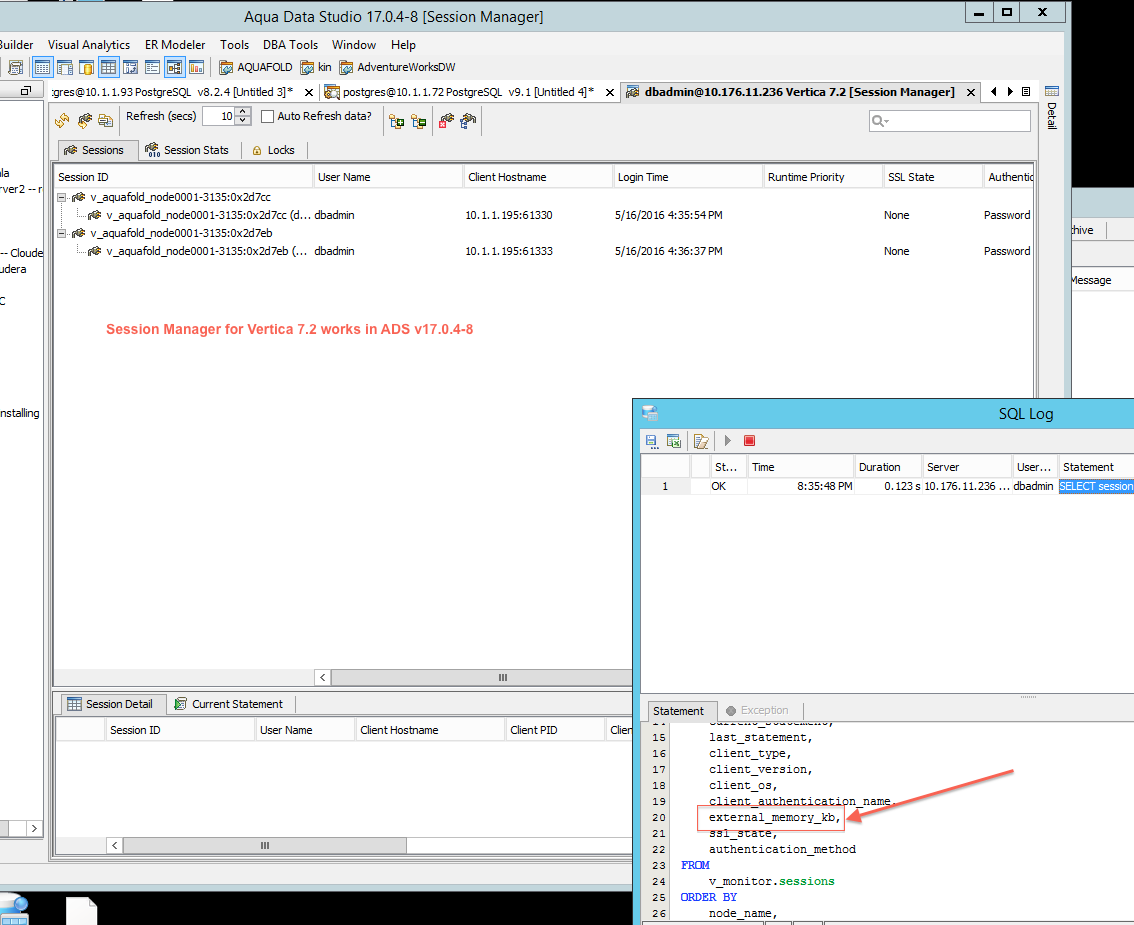Open the Tools menu
This screenshot has height=925, width=1134.
(234, 45)
